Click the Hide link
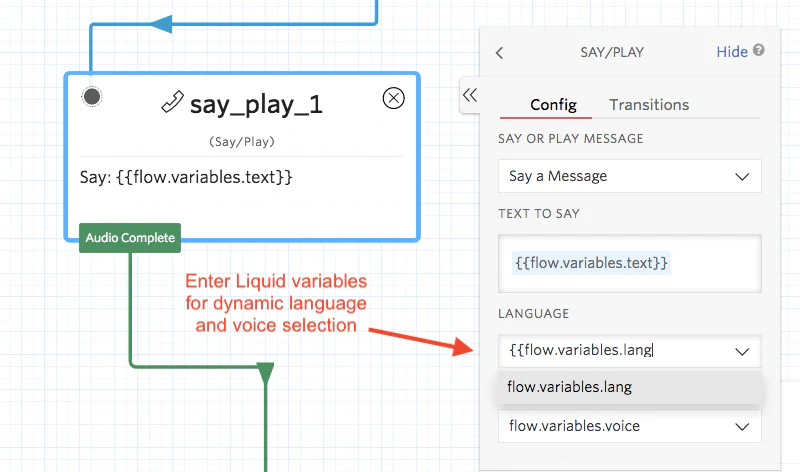The image size is (800, 472). pos(732,52)
